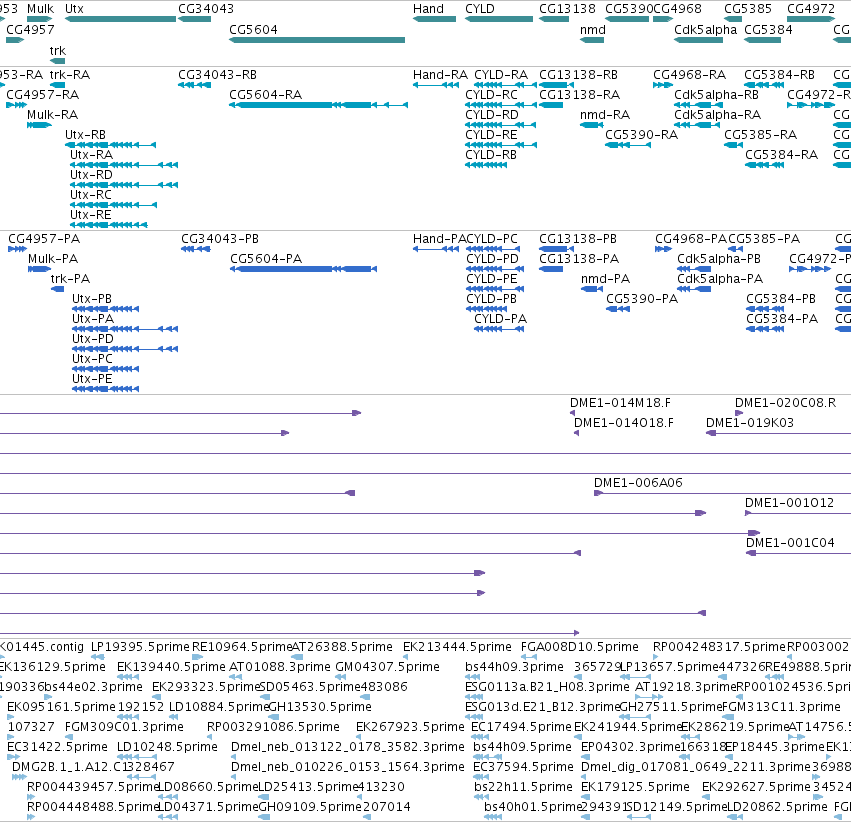The width and height of the screenshot is (851, 822).
Task: Click the nmd gene label
Action: (593, 29)
